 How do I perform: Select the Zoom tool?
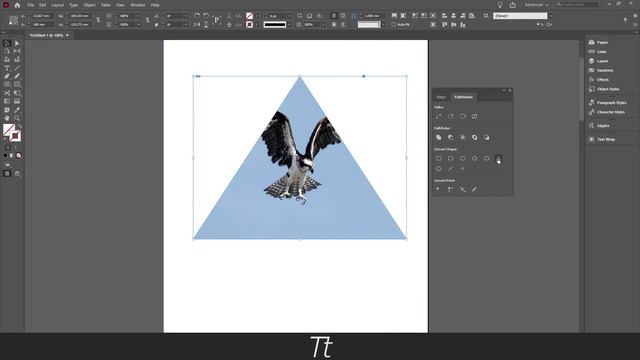tap(17, 118)
